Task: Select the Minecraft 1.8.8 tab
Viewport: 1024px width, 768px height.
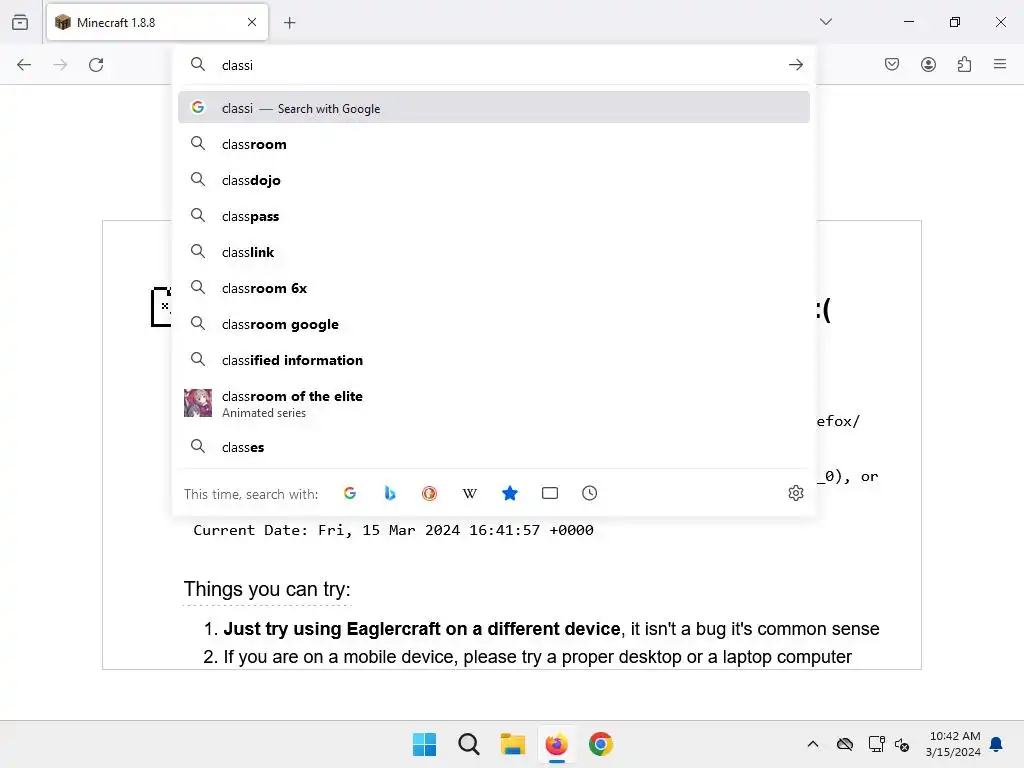Action: click(157, 22)
